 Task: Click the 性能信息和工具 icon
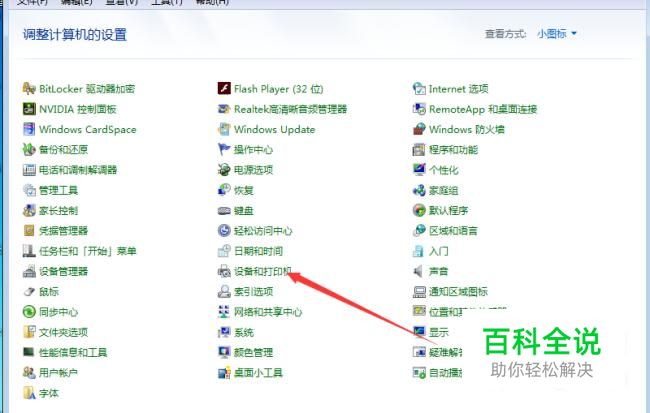[x=29, y=352]
